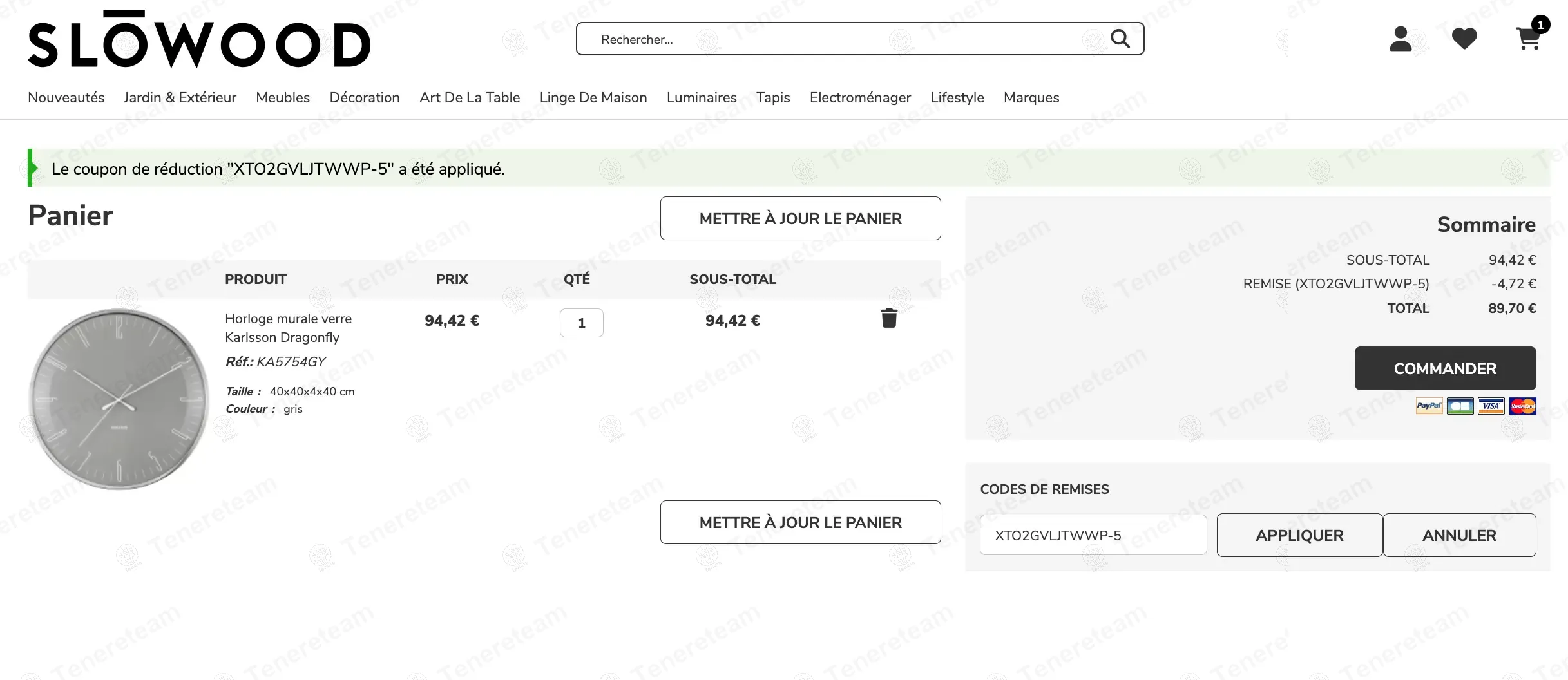Open the Meubles menu
This screenshot has width=1568, height=680.
pyautogui.click(x=283, y=97)
